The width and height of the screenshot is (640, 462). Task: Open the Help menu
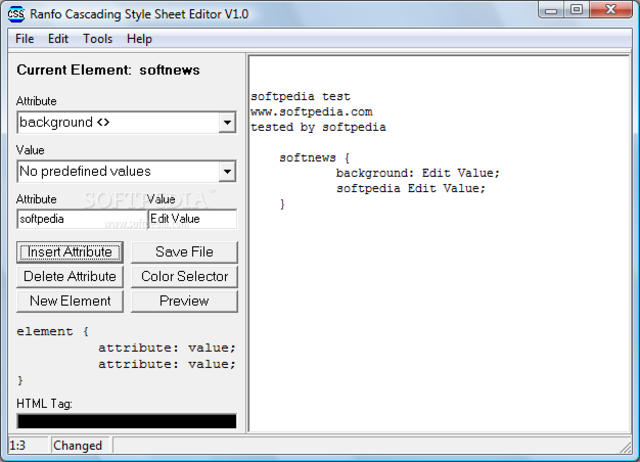pos(139,39)
